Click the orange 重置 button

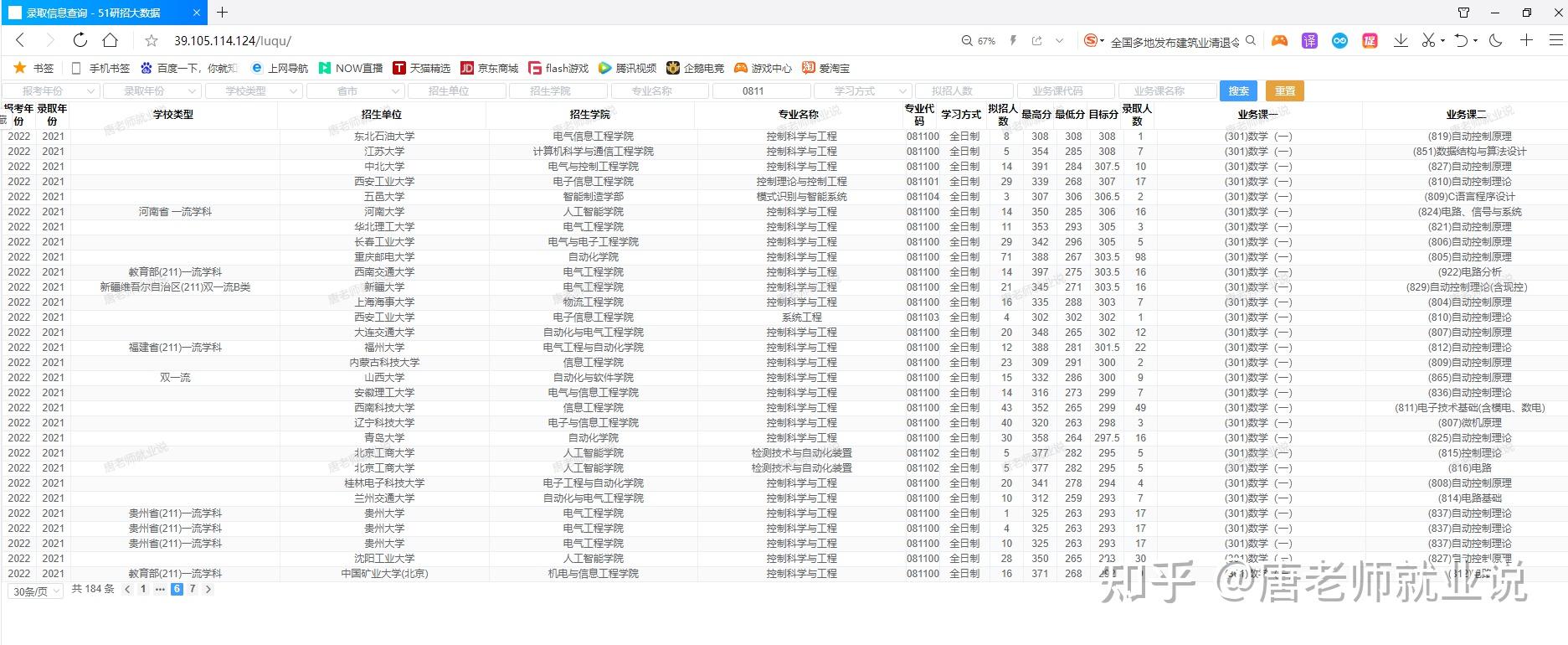click(1285, 90)
